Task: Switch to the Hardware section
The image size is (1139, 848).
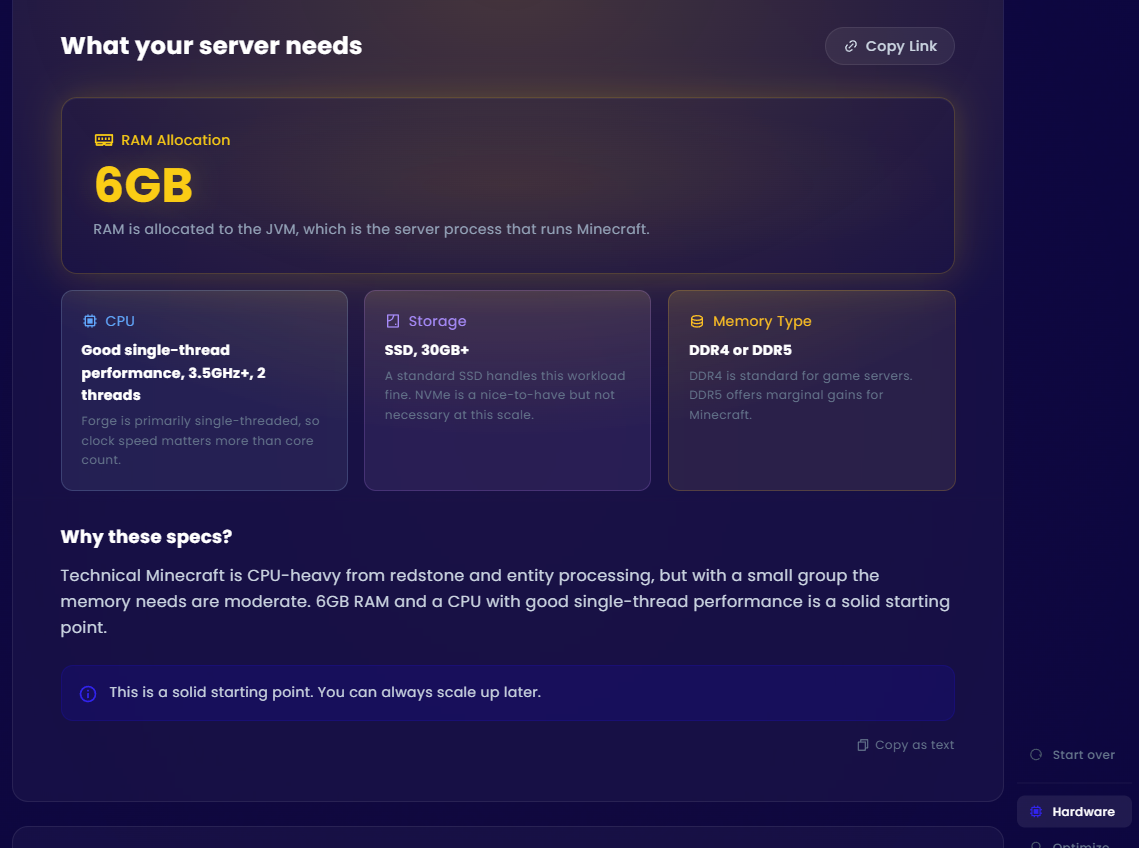Action: click(1074, 811)
